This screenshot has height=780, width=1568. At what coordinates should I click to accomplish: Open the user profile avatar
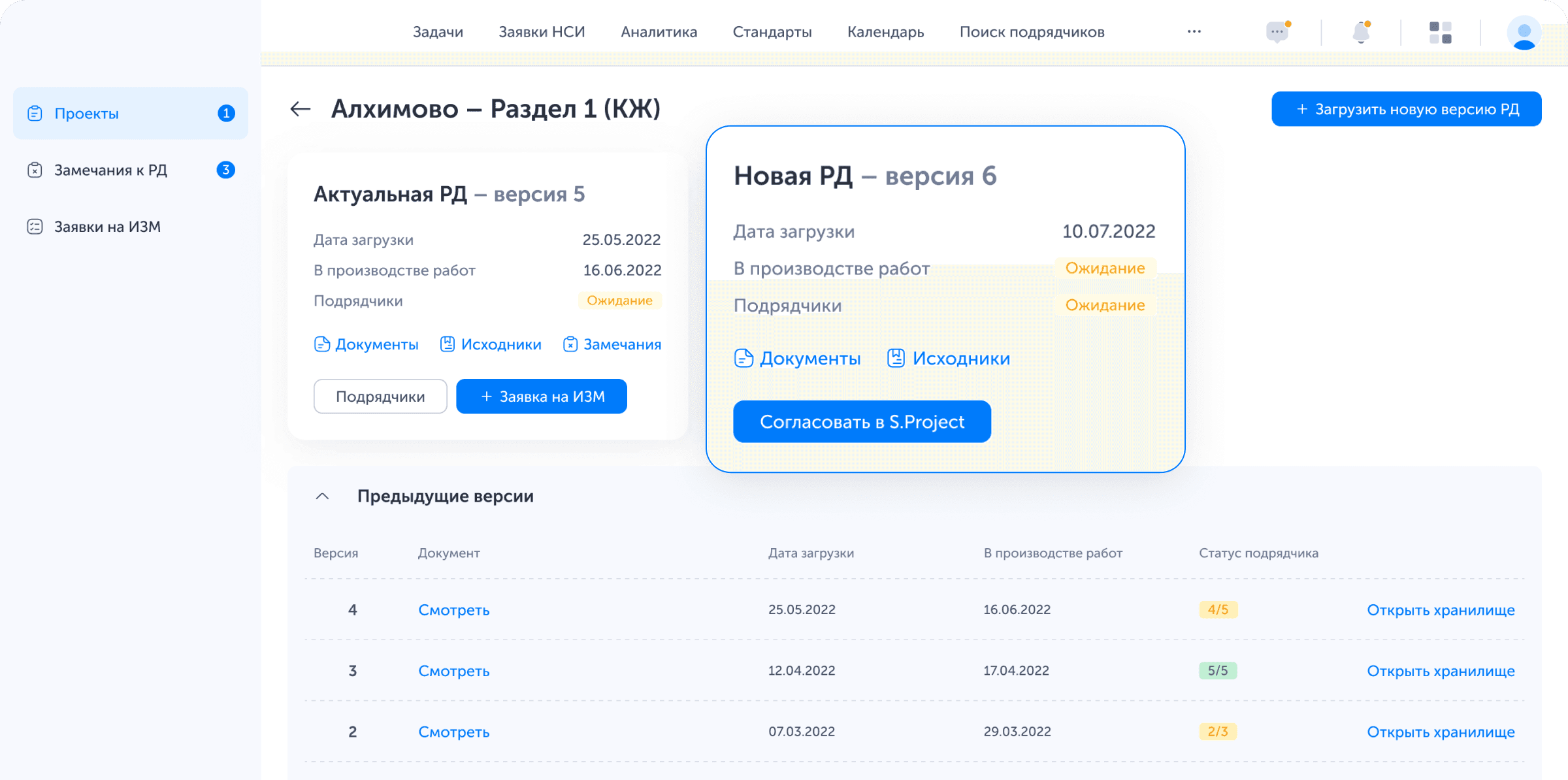1524,32
